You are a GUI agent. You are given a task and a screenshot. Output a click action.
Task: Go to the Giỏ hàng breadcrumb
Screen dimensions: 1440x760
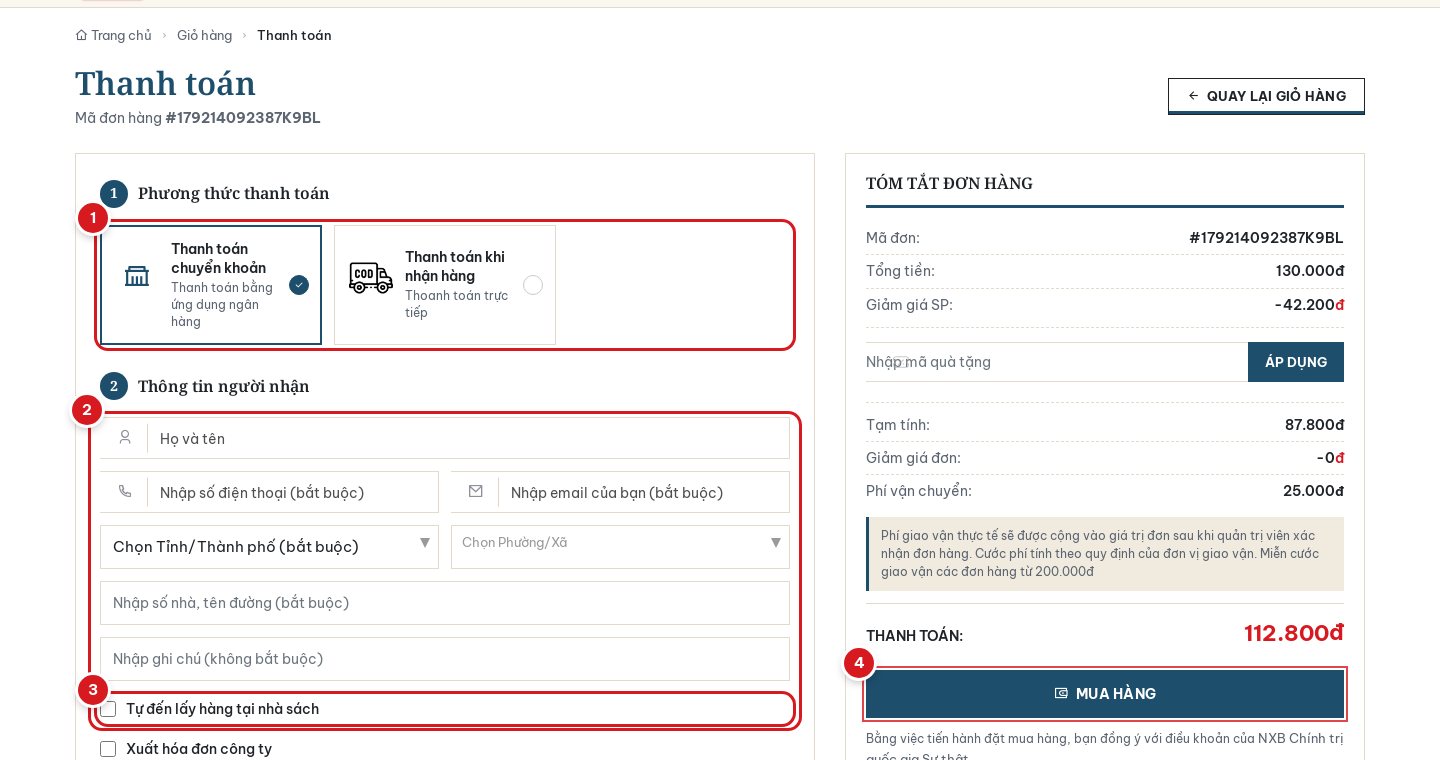204,35
